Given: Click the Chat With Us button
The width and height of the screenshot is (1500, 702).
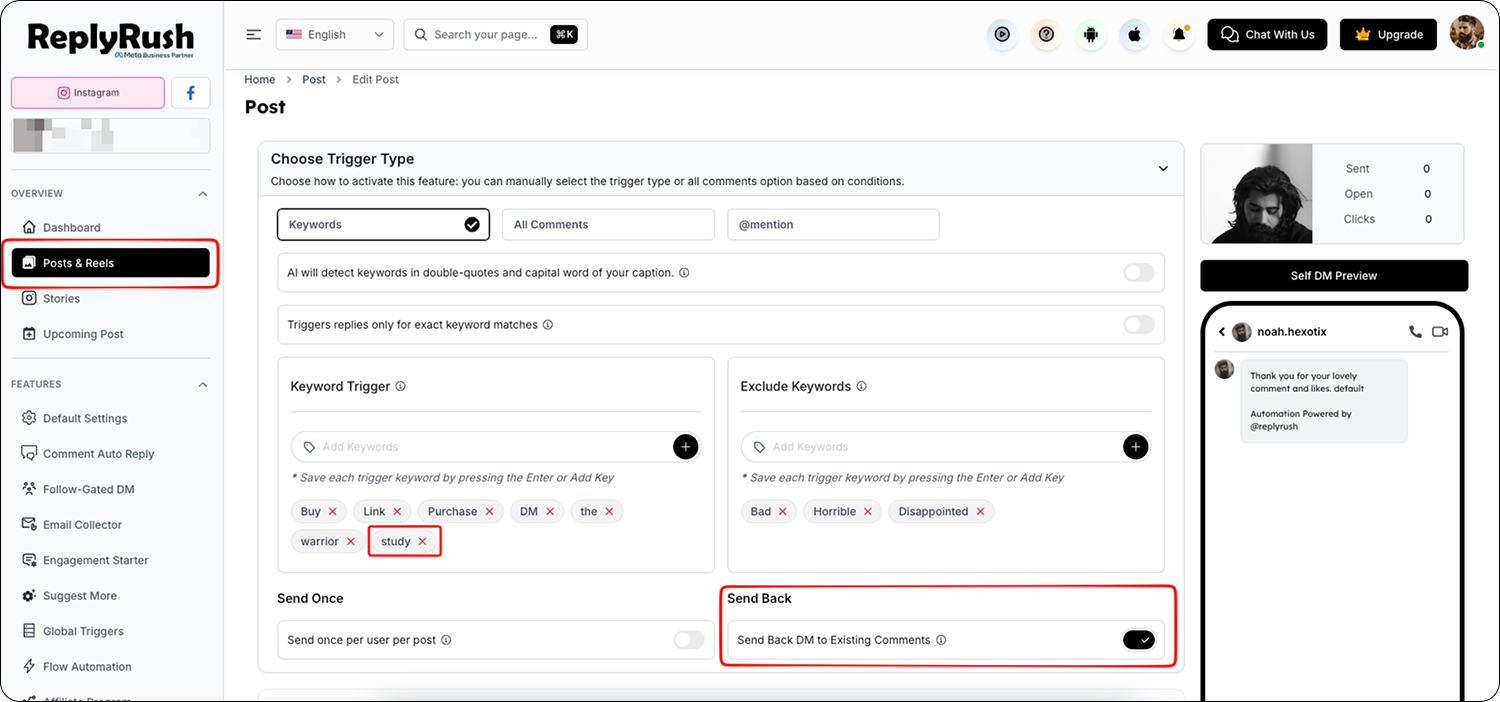Looking at the screenshot, I should [1268, 34].
